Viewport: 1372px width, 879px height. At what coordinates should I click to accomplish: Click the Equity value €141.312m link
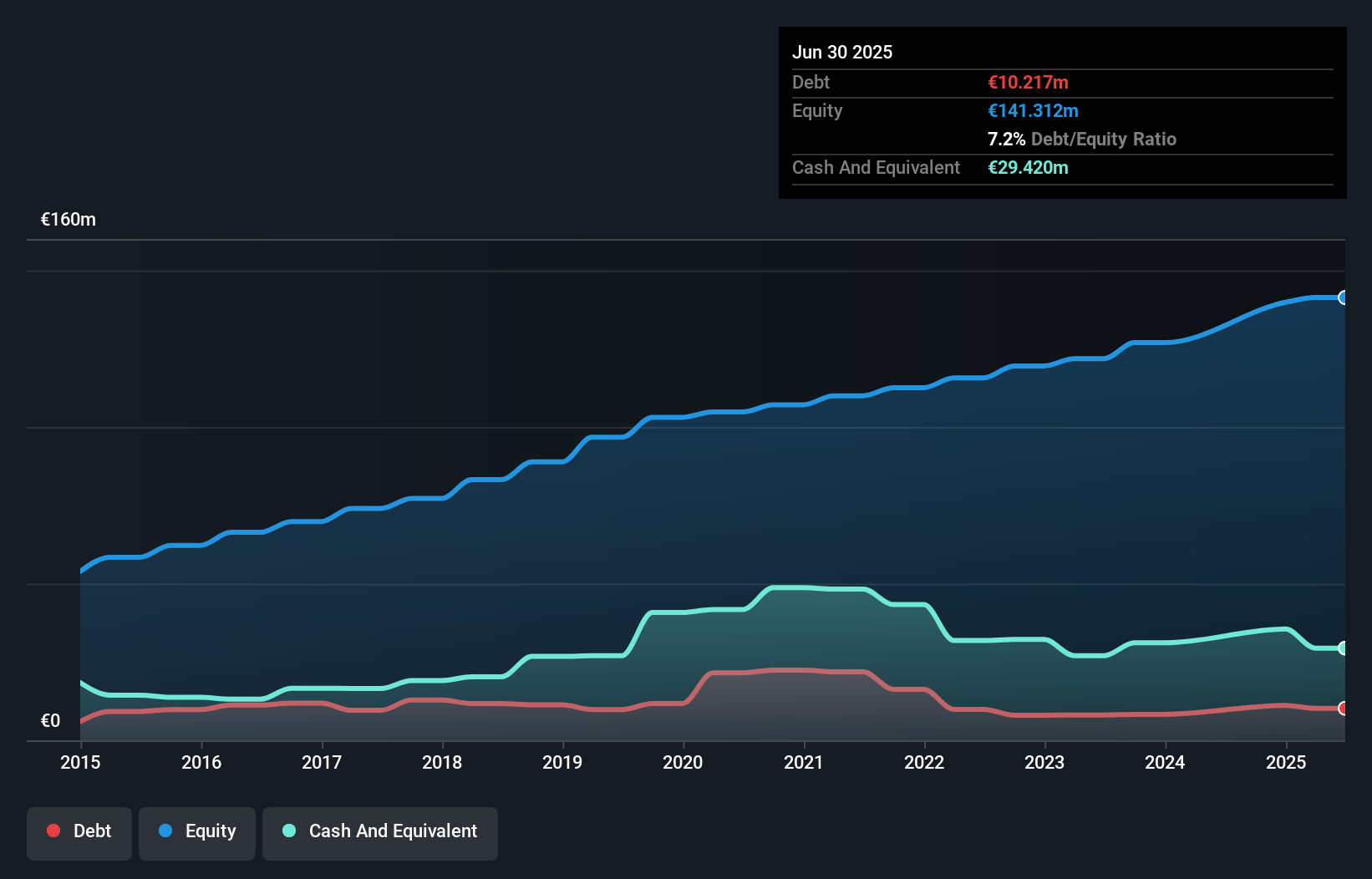1033,110
